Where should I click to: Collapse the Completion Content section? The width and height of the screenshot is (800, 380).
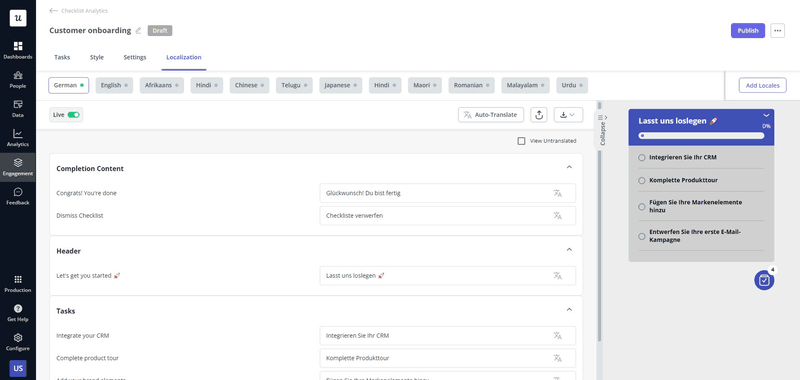click(569, 167)
